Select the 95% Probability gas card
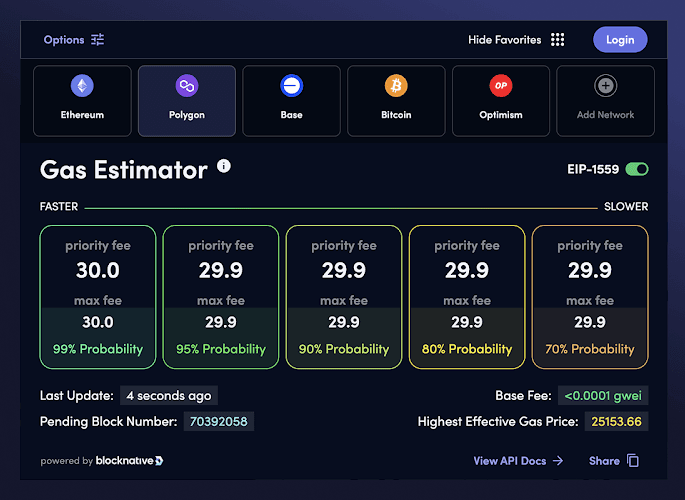 click(x=221, y=297)
